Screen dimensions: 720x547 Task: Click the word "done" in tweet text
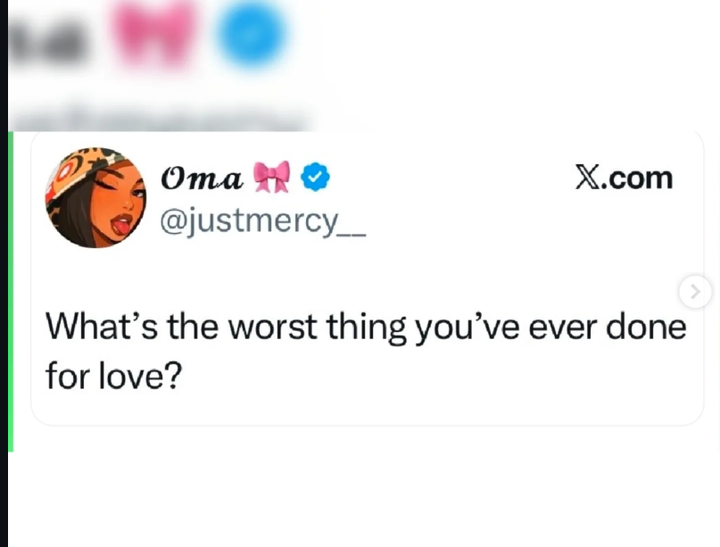[646, 328]
